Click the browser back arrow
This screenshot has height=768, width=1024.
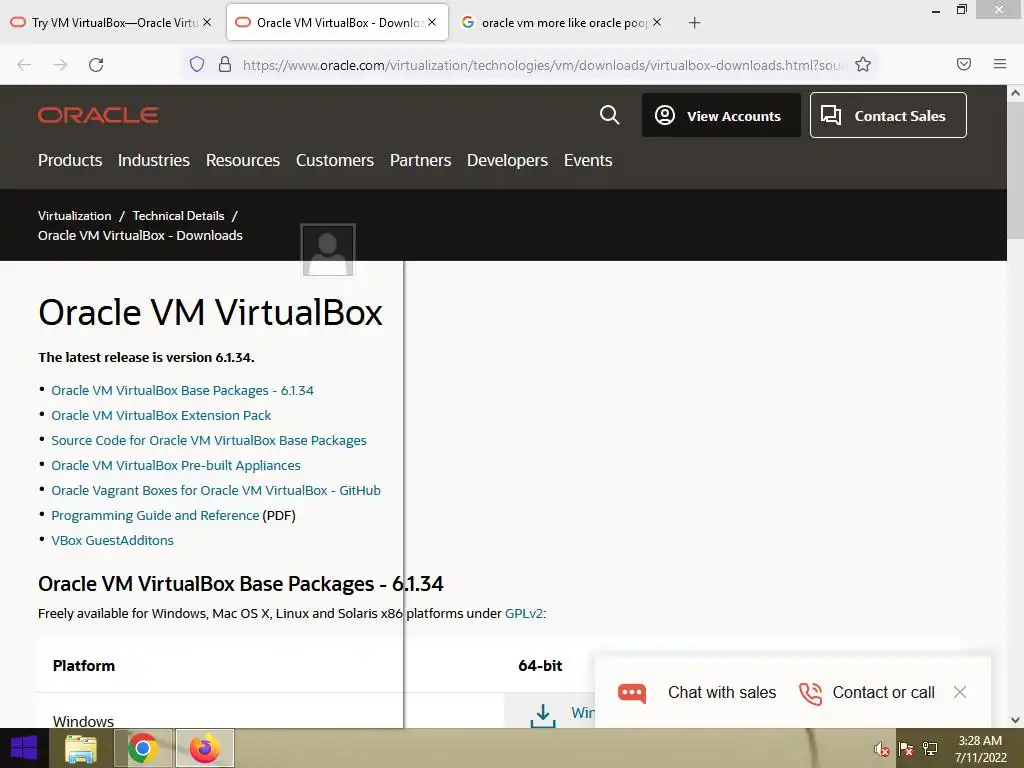[x=24, y=65]
